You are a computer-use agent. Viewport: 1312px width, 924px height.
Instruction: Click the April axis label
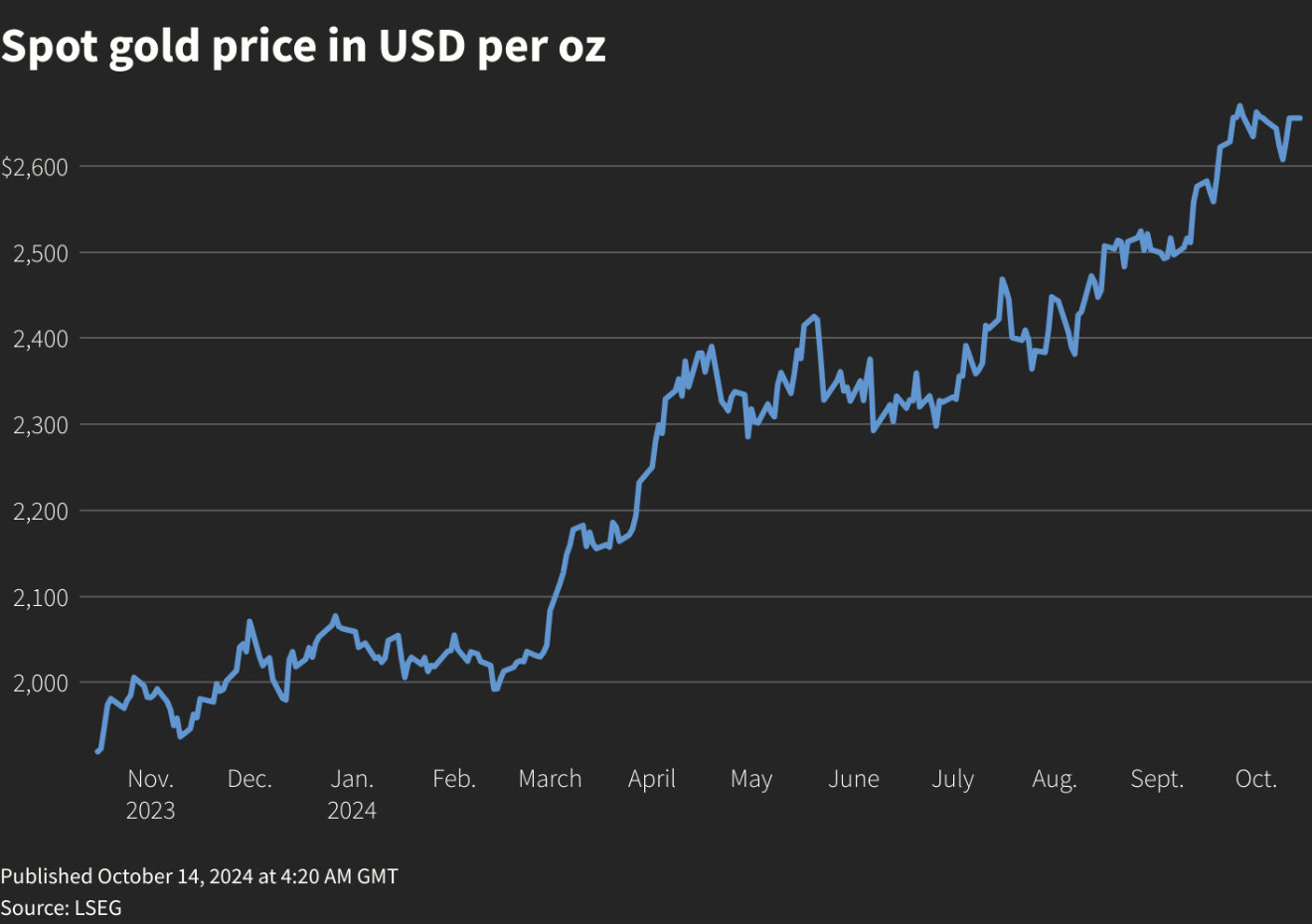tap(652, 780)
